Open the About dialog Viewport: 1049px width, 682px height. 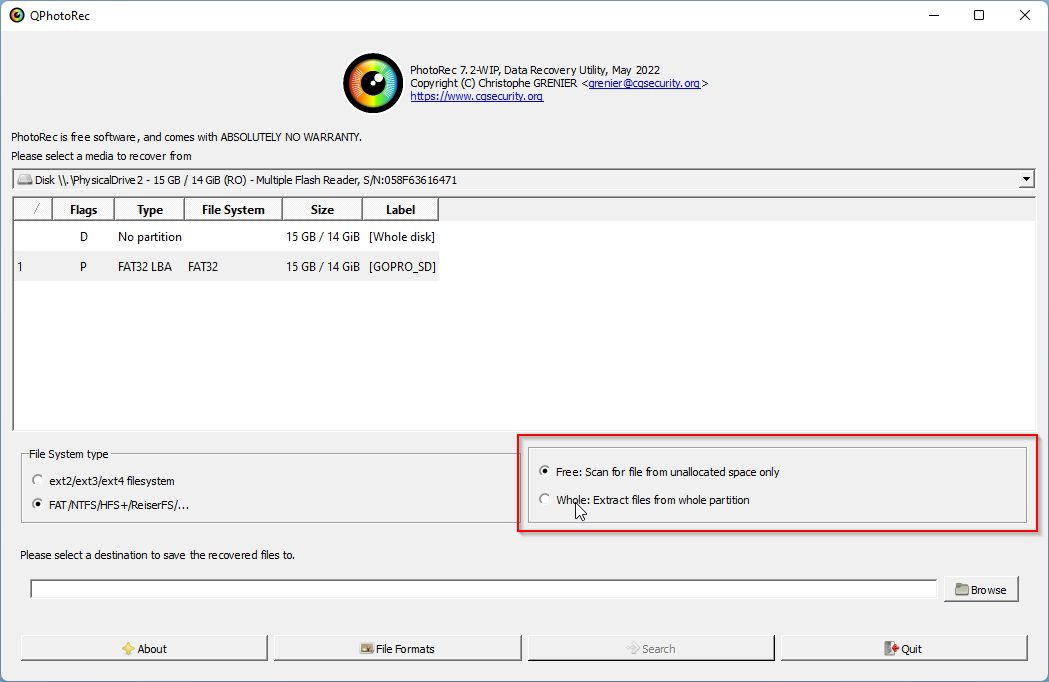click(144, 649)
